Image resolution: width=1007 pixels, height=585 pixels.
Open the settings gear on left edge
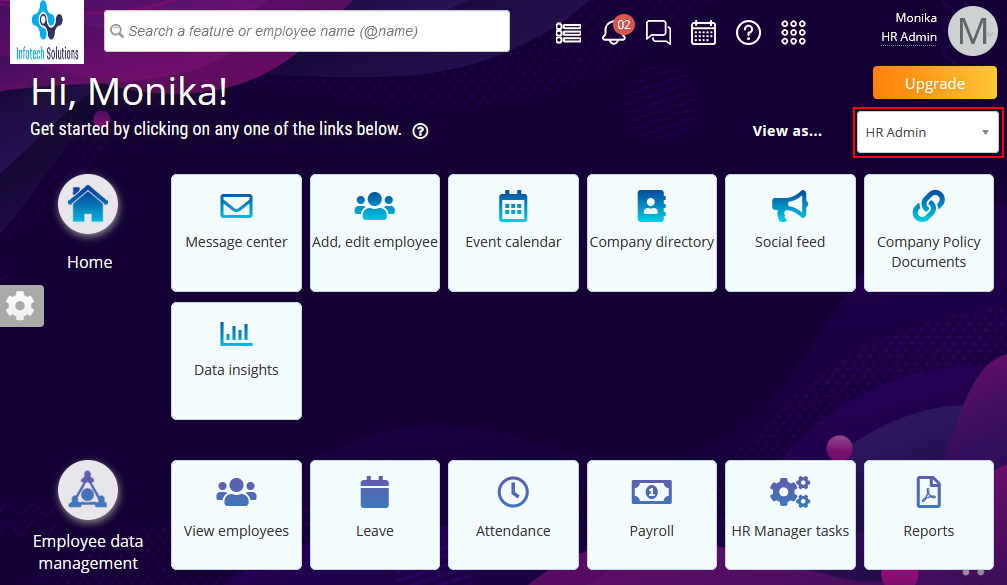(21, 305)
